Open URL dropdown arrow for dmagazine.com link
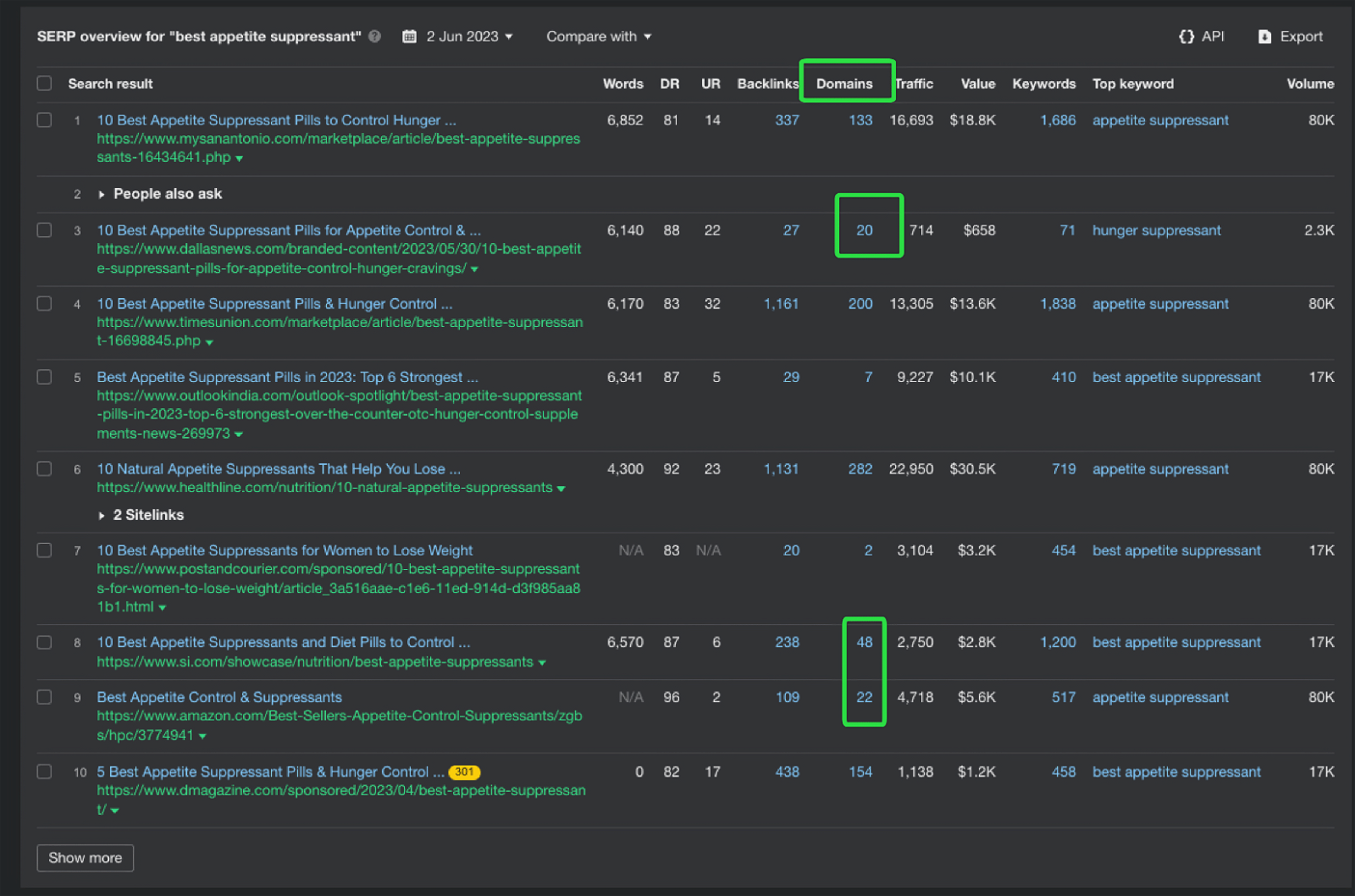Image resolution: width=1355 pixels, height=896 pixels. coord(115,811)
